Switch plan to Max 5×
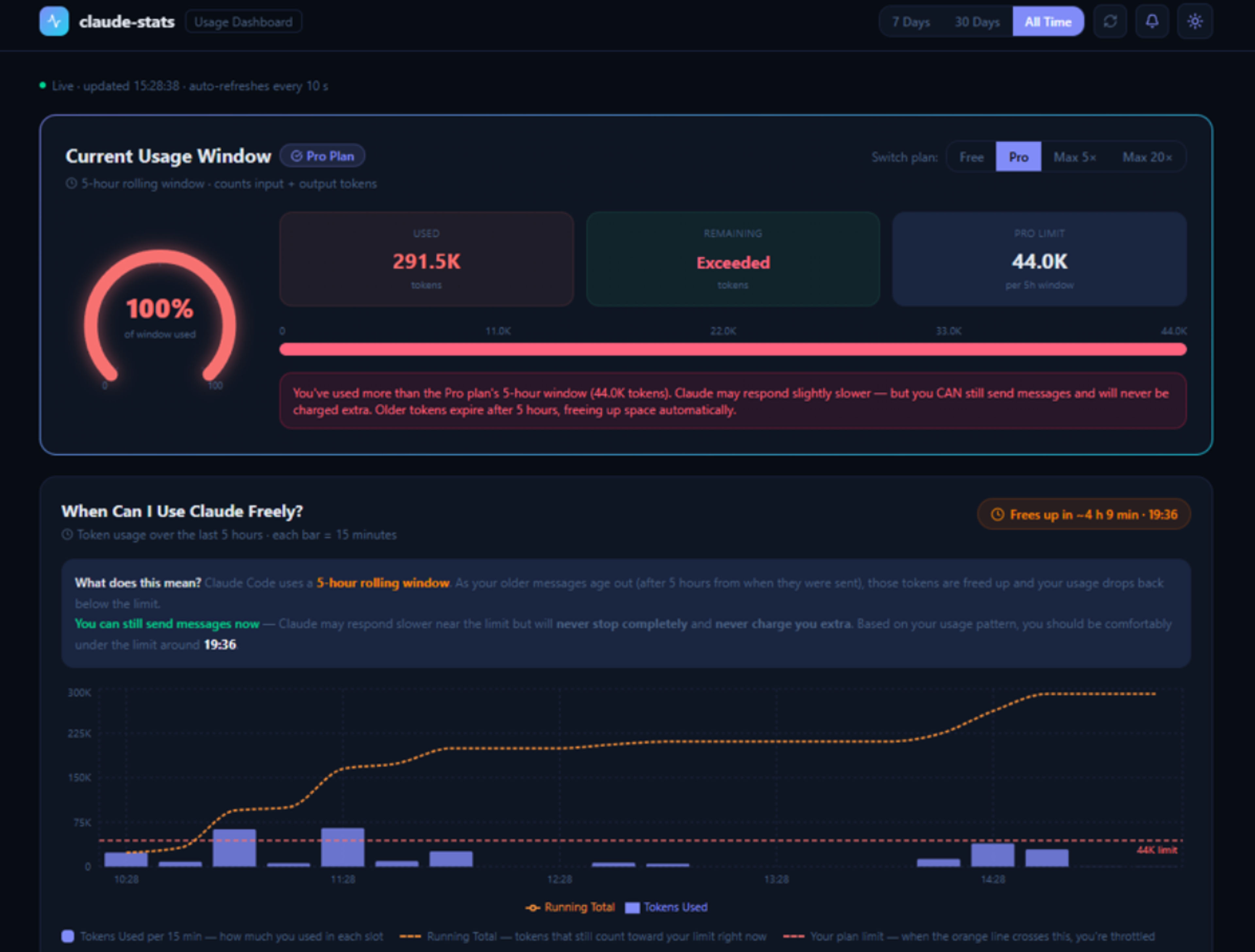 point(1075,157)
